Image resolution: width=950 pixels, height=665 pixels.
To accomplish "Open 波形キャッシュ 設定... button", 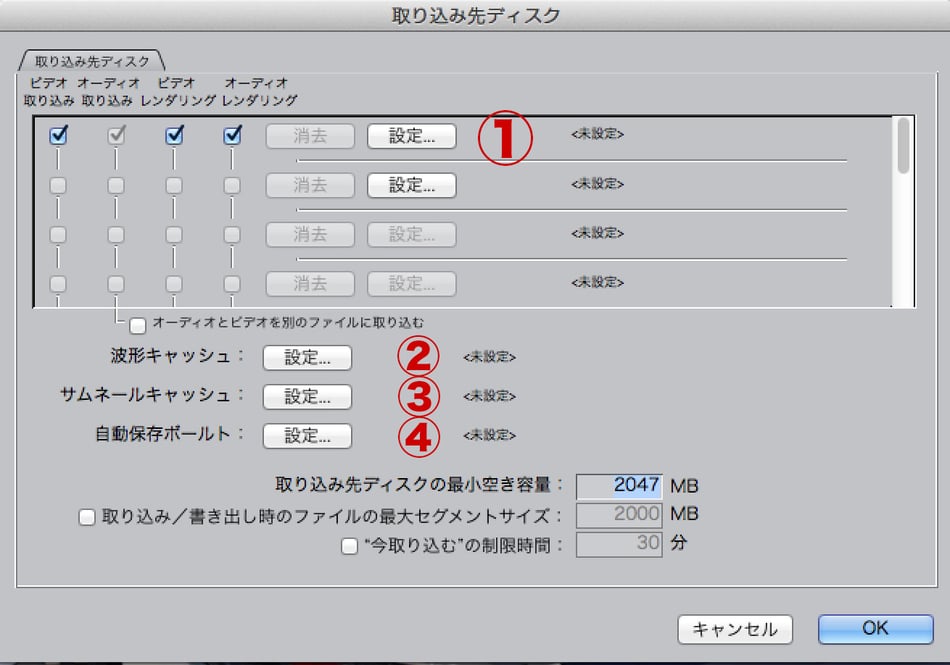I will [x=307, y=358].
